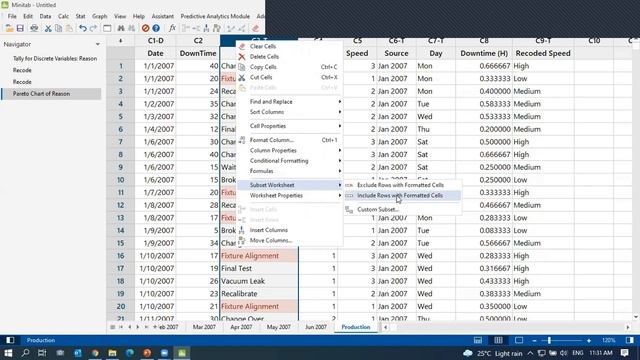Expand the Navigator dropdown arrow
640x360 pixels.
point(98,44)
